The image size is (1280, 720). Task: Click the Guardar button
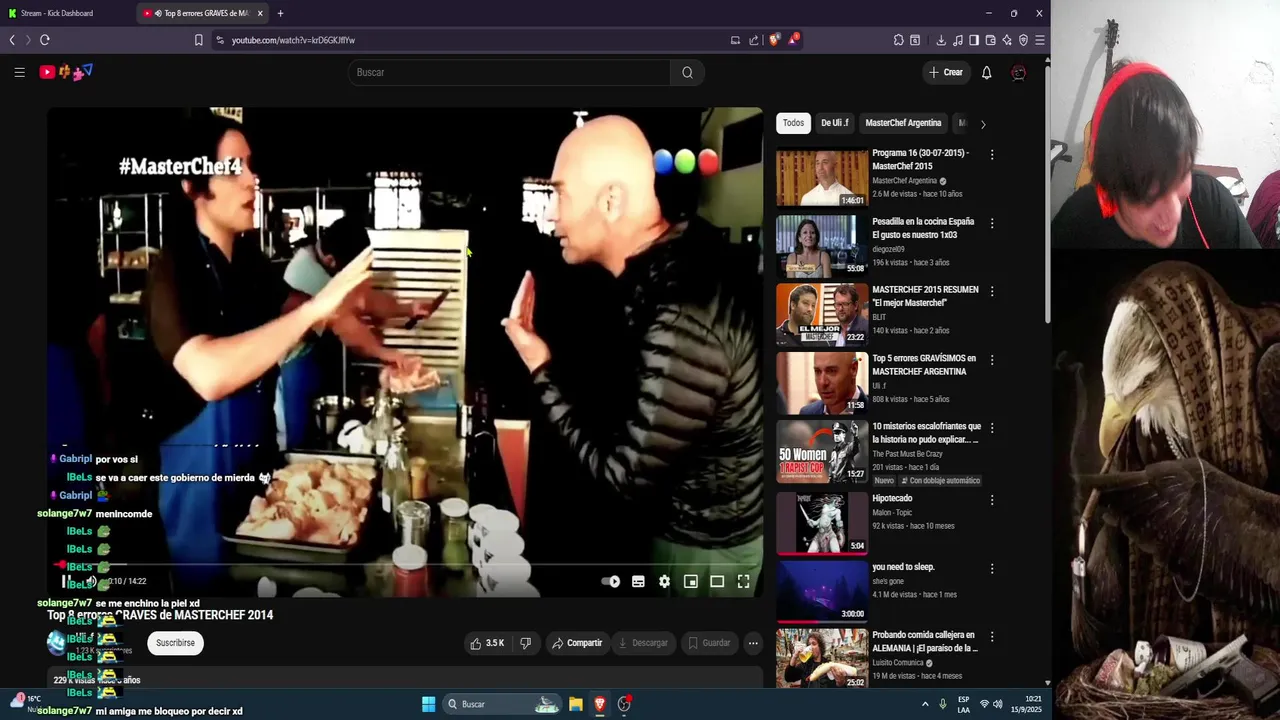click(x=709, y=643)
